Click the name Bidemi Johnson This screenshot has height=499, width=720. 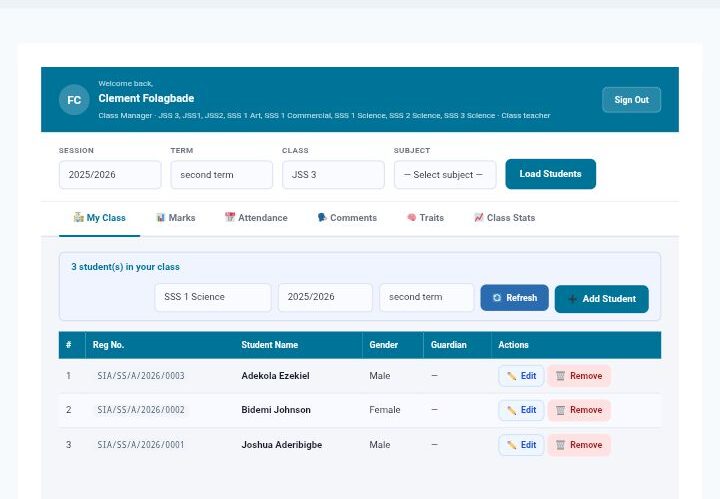(x=276, y=409)
